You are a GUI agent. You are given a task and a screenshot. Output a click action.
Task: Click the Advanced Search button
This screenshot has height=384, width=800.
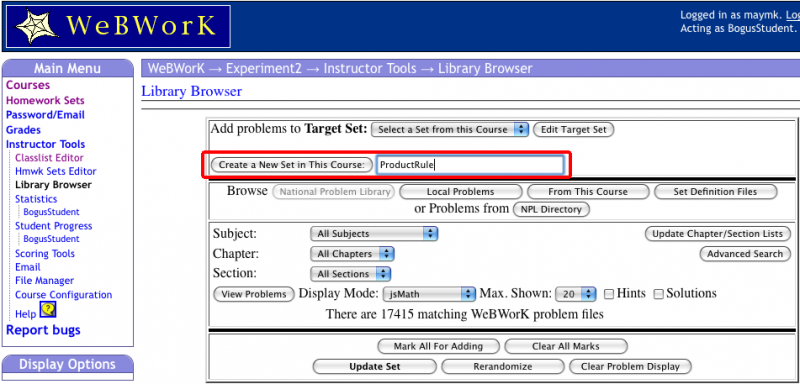point(744,253)
